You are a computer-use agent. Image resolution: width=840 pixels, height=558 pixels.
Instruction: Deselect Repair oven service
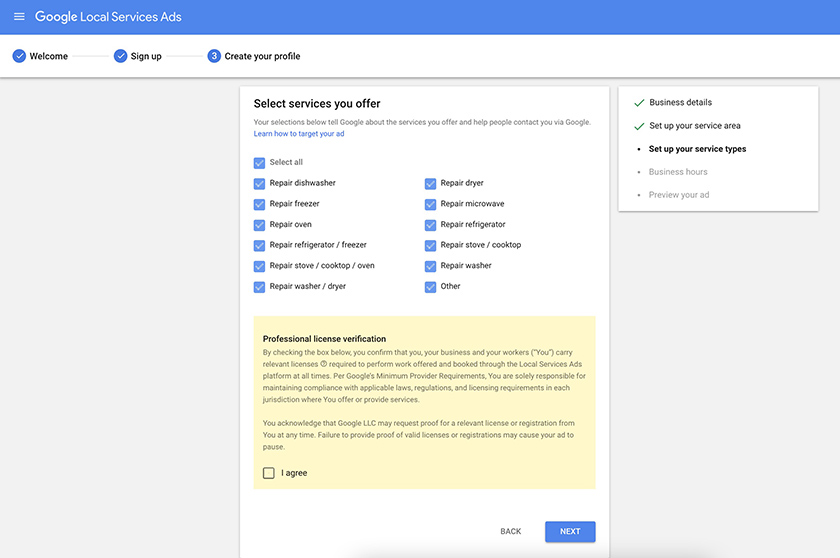[x=259, y=225]
